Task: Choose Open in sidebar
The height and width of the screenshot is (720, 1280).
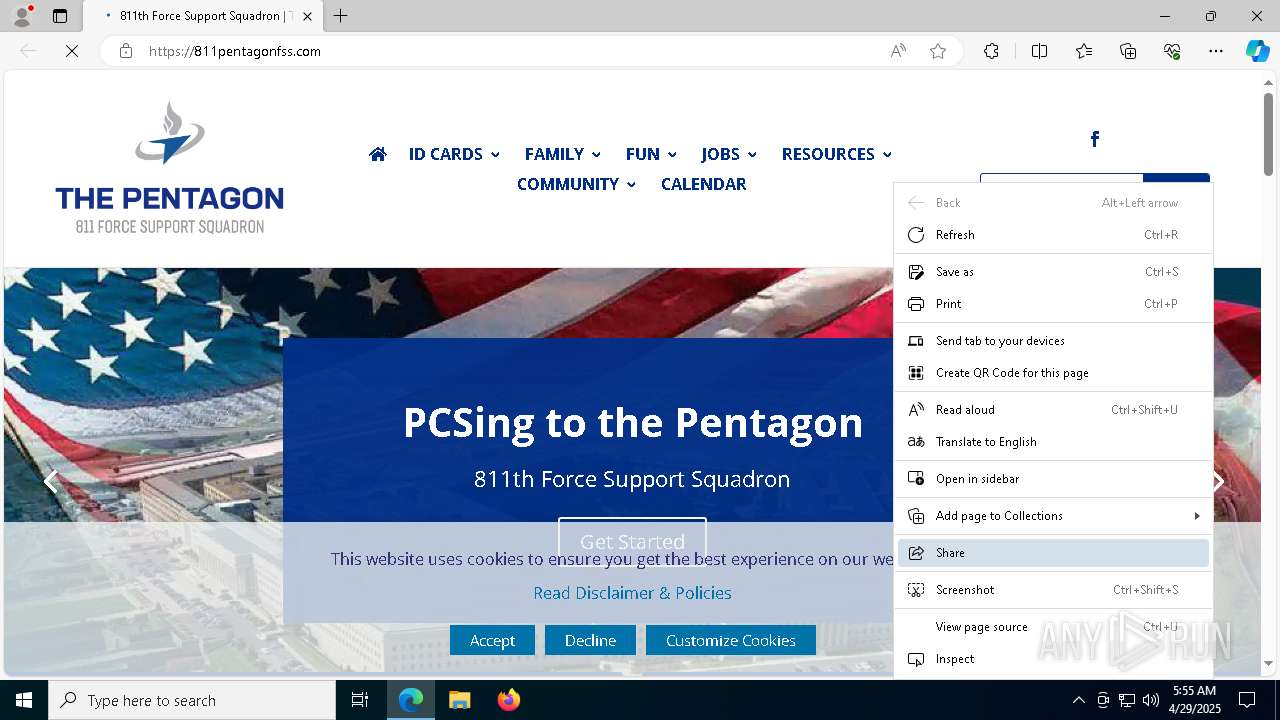Action: click(x=1053, y=479)
